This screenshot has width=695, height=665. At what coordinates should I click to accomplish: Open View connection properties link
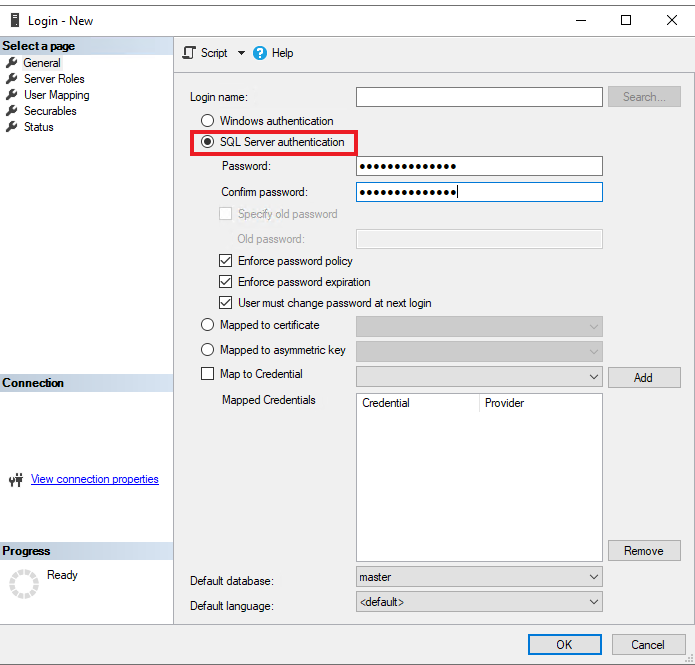94,479
